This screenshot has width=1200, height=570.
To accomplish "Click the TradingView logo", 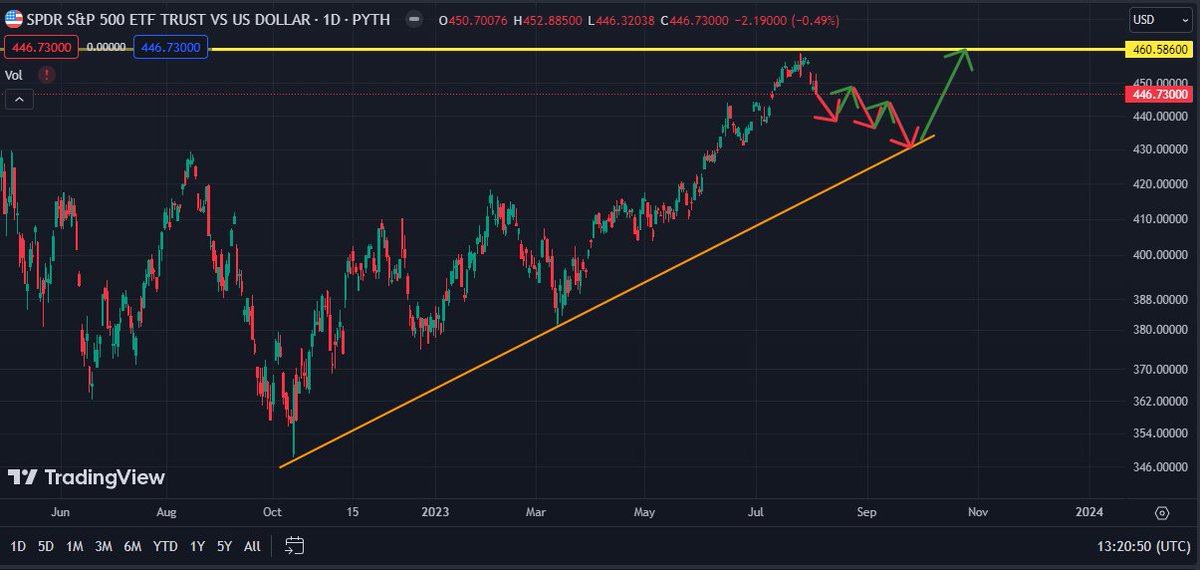I will [87, 478].
